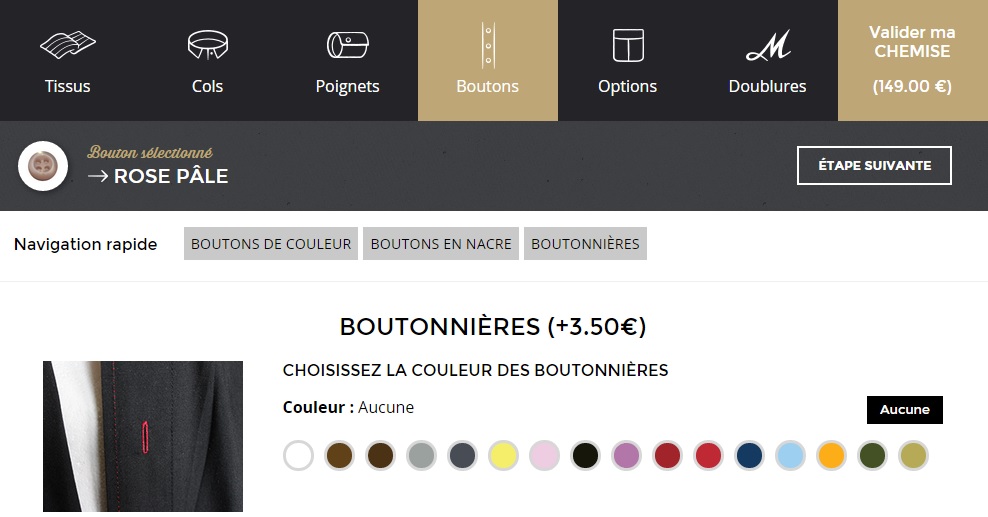Open the Options pocket icon

[628, 45]
